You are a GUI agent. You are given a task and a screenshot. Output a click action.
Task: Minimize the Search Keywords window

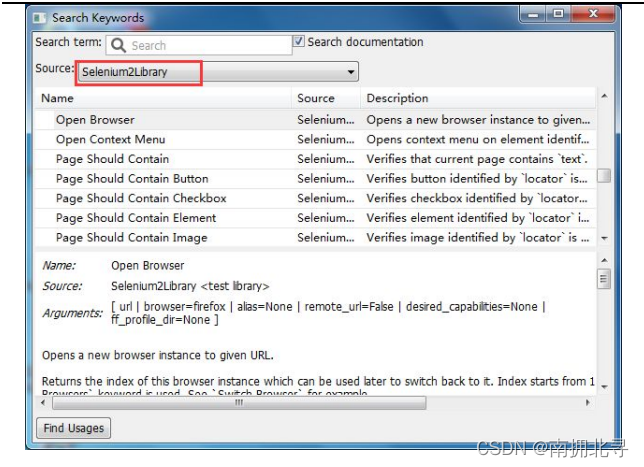(533, 14)
